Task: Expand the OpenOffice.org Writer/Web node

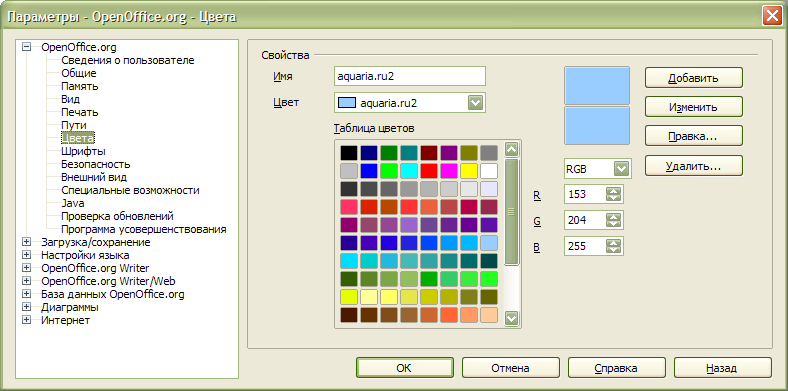Action: [27, 281]
